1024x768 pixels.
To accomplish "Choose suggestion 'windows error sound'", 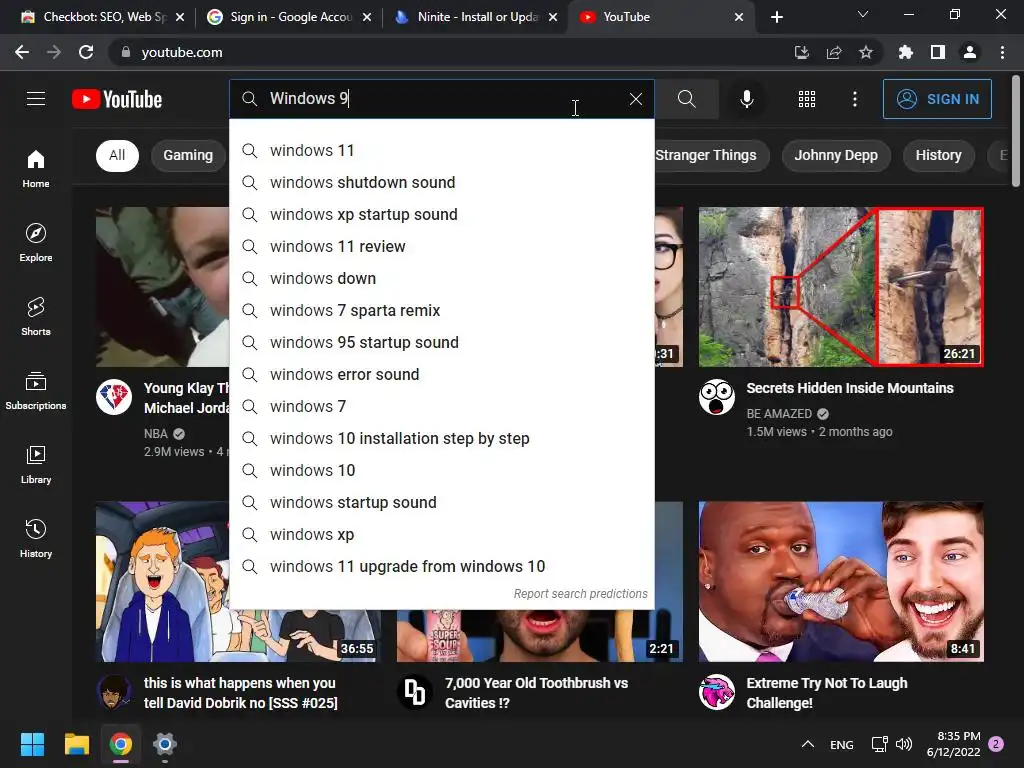I will coord(441,374).
